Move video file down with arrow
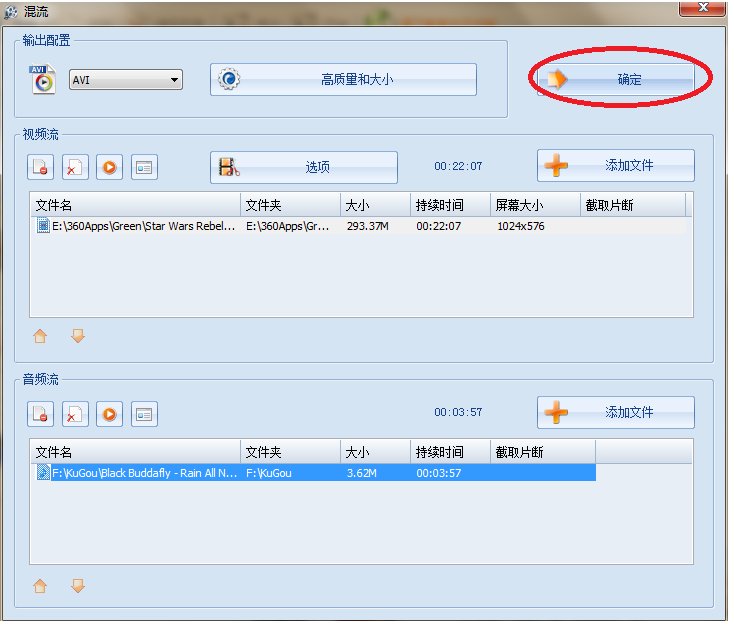The image size is (734, 636). tap(78, 336)
